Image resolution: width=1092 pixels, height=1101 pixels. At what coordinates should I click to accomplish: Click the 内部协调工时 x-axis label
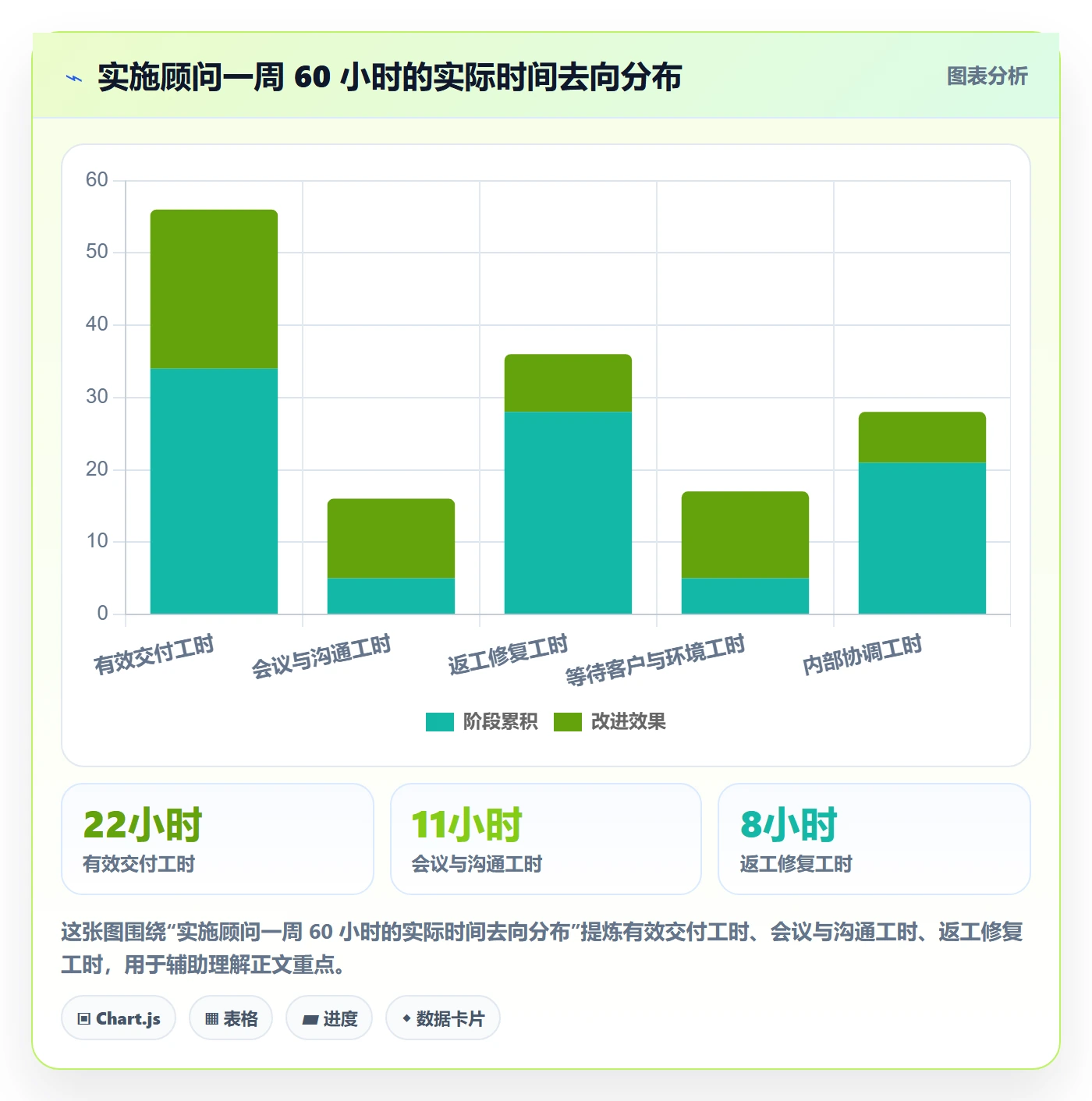pyautogui.click(x=862, y=655)
